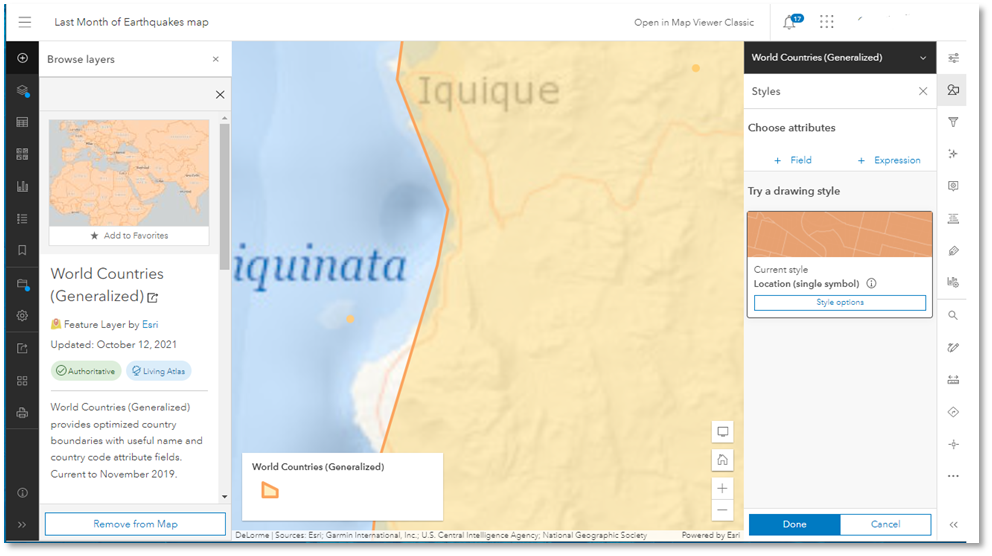
Task: Click the World Countries layer thumbnail
Action: point(129,173)
